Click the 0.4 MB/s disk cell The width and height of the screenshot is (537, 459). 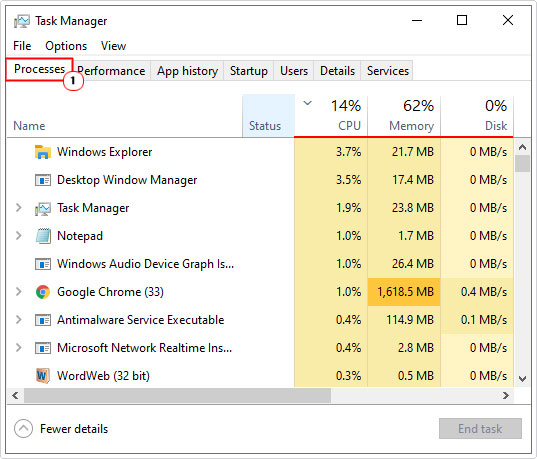pyautogui.click(x=477, y=292)
